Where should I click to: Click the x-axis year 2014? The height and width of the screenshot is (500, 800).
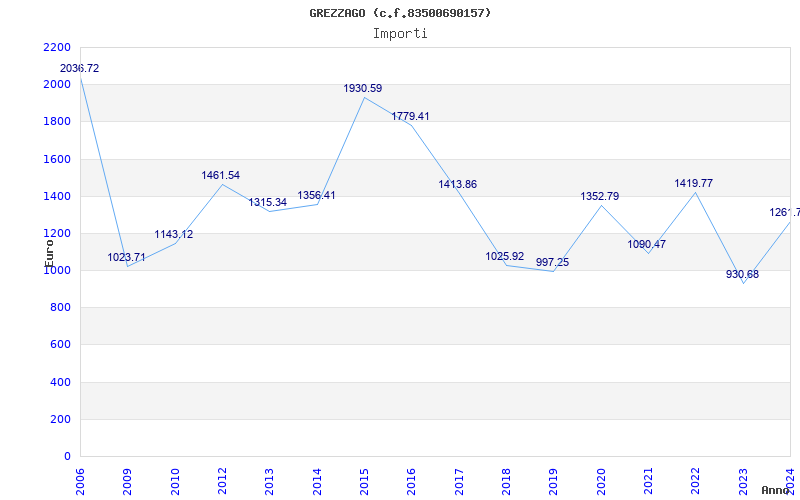pyautogui.click(x=317, y=482)
